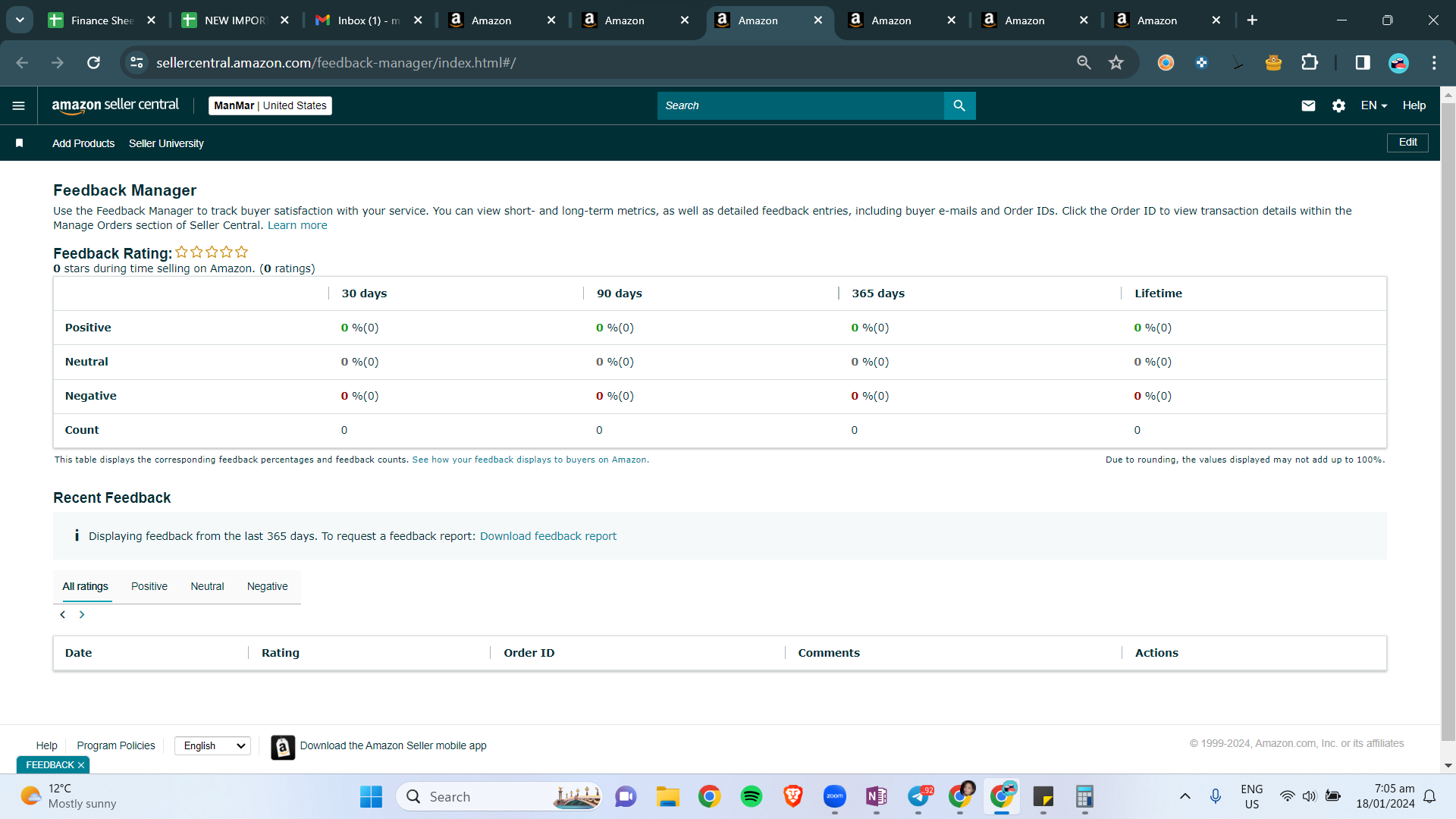1456x819 pixels.
Task: Click the Edit bookmarks button
Action: [1407, 143]
